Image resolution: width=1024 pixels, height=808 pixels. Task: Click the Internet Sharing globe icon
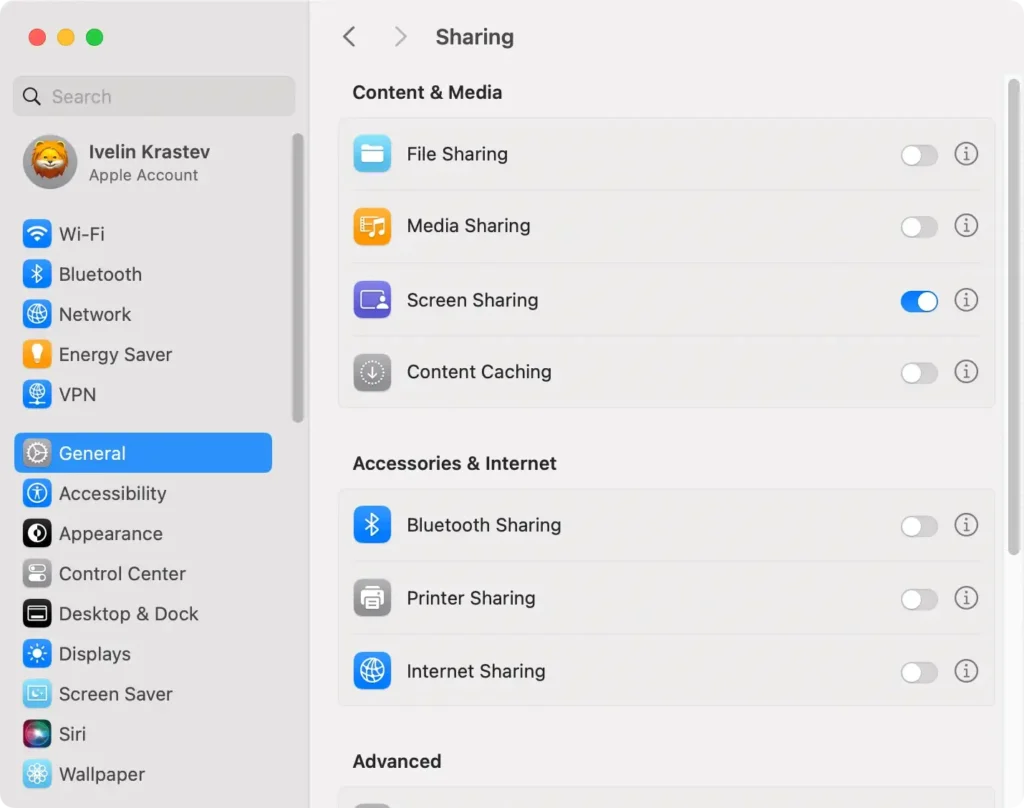tap(372, 671)
